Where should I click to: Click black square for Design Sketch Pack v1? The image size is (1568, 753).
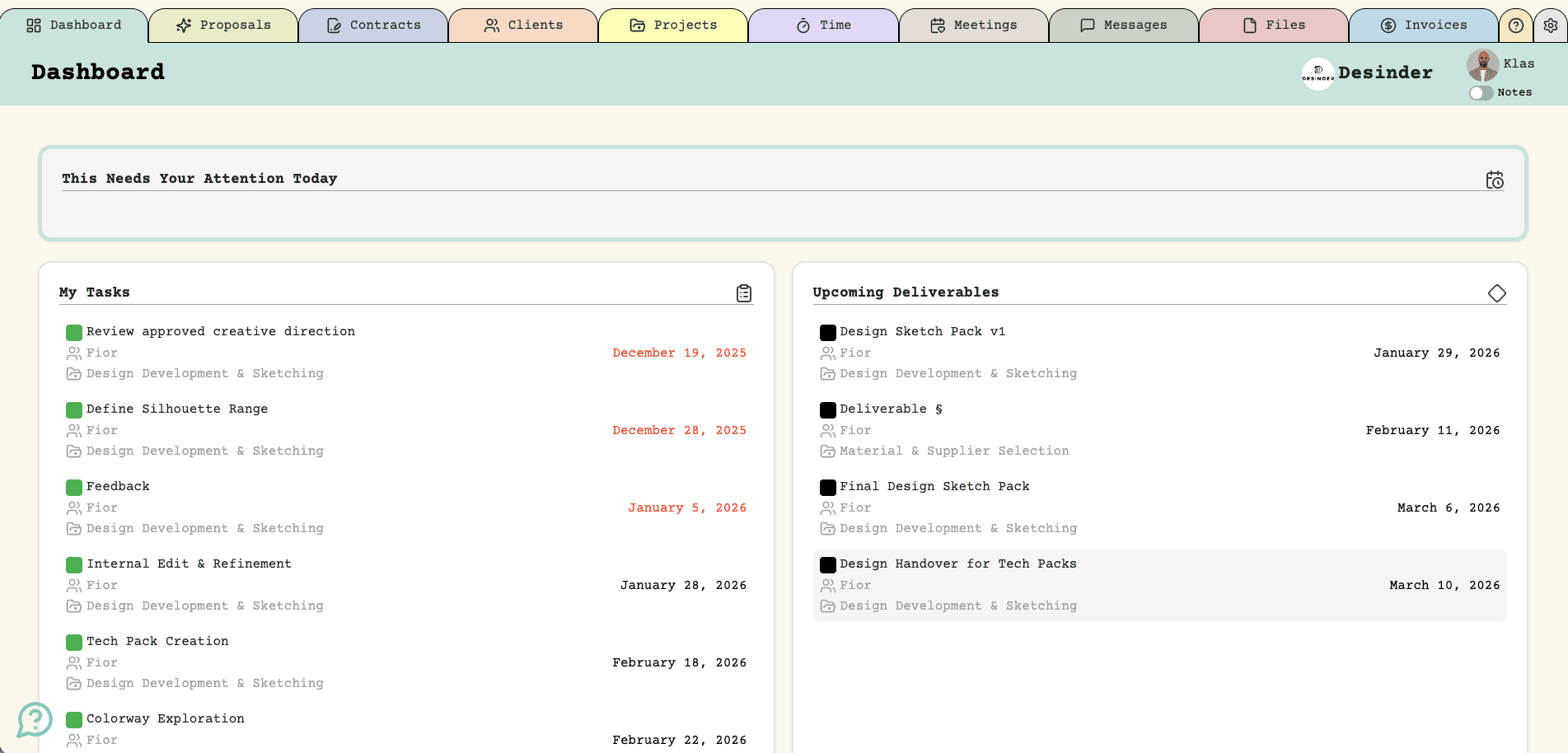pyautogui.click(x=828, y=333)
